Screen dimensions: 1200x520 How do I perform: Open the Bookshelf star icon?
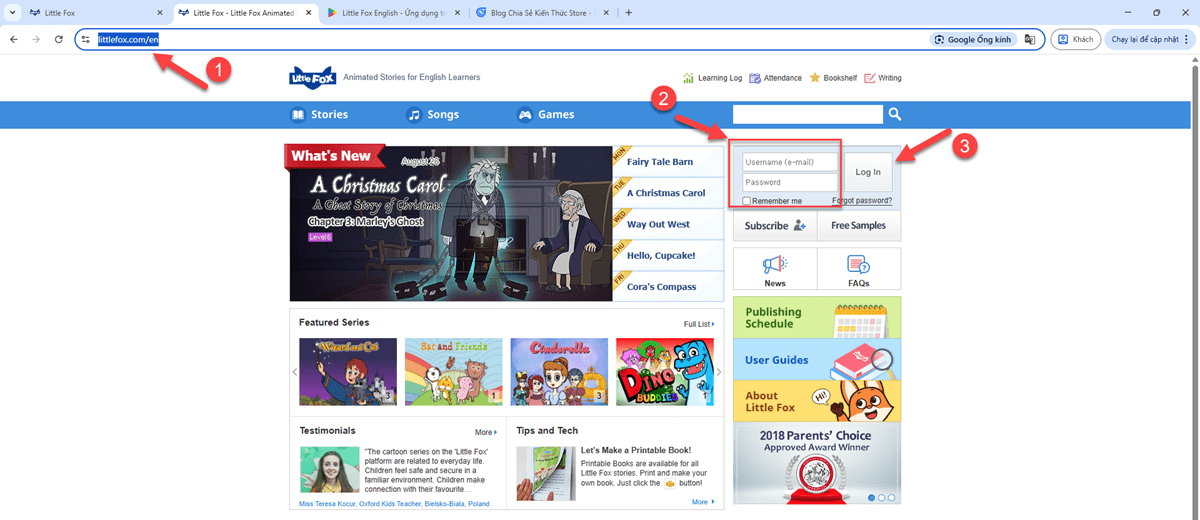pyautogui.click(x=815, y=78)
